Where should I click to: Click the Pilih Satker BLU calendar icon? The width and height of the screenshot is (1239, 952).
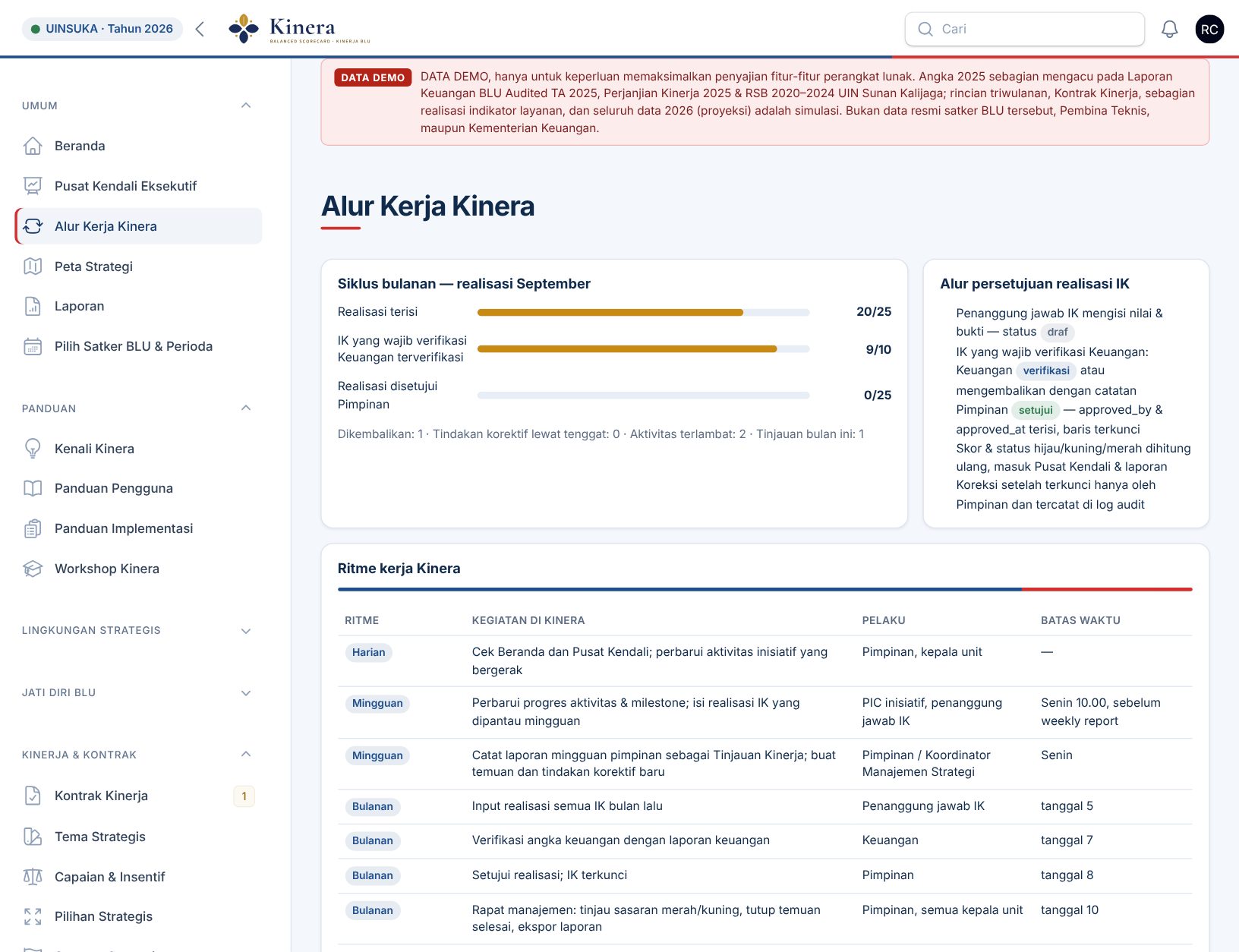pyautogui.click(x=33, y=346)
